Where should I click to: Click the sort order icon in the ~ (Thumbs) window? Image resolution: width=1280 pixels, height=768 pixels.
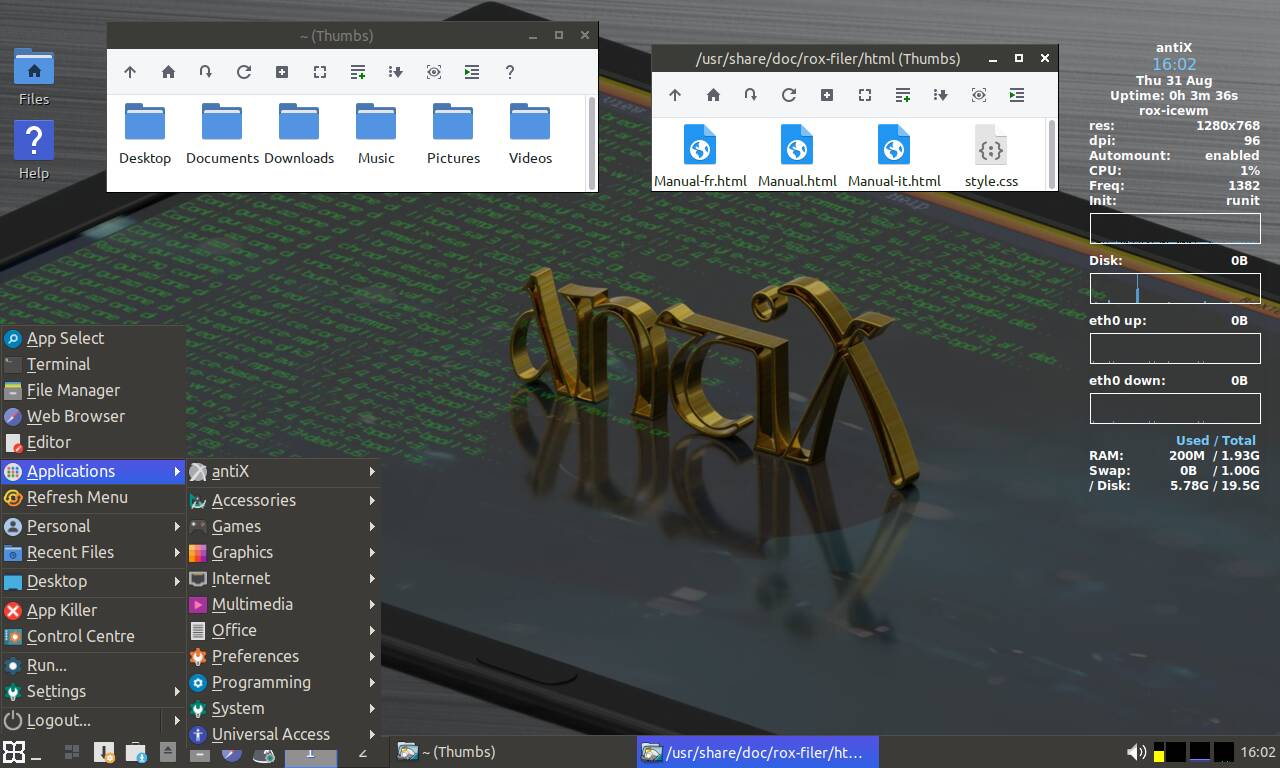(396, 72)
